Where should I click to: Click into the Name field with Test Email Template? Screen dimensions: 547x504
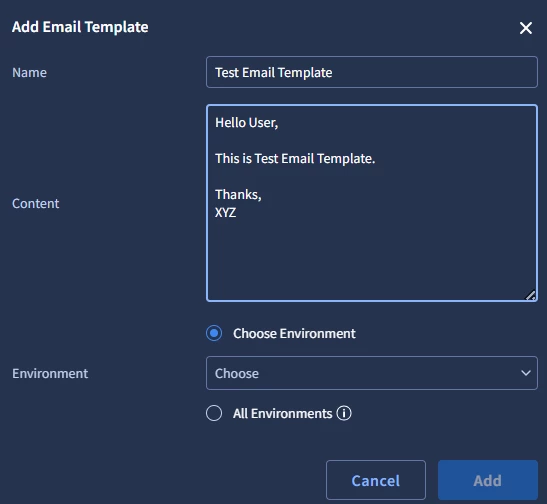372,72
